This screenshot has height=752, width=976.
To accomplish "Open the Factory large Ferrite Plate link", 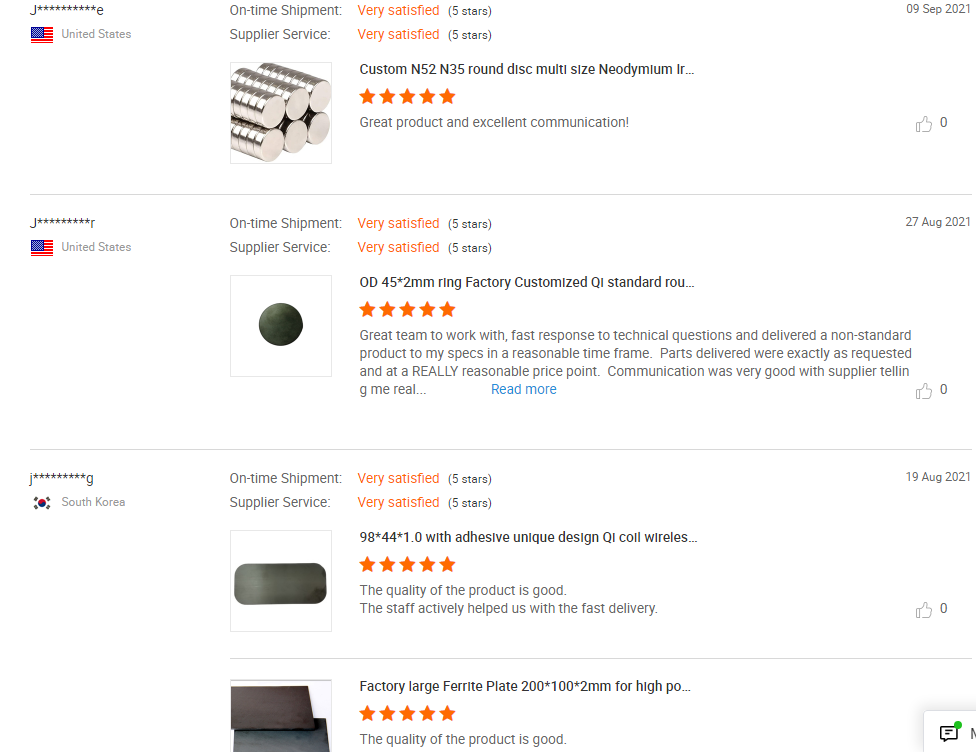I will (525, 687).
